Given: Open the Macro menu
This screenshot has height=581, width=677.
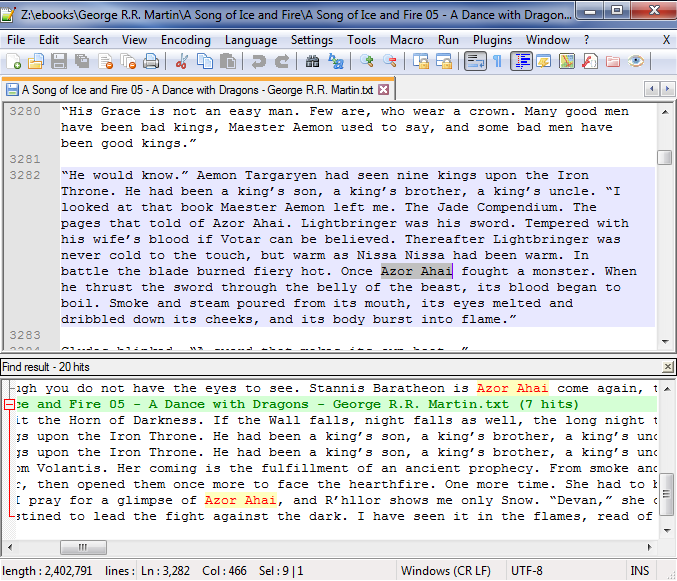Looking at the screenshot, I should [407, 40].
